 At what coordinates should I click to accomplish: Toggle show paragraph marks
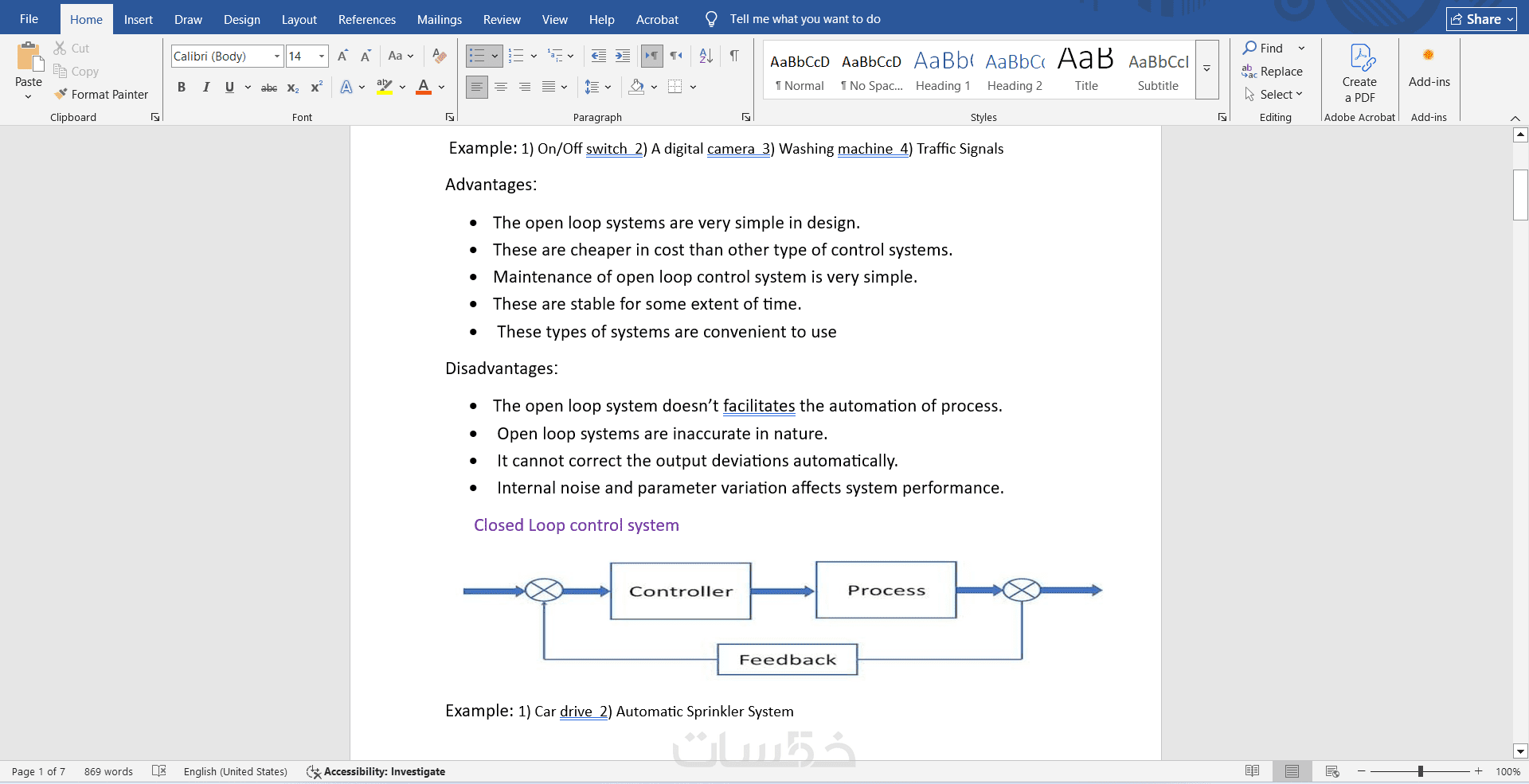(734, 56)
